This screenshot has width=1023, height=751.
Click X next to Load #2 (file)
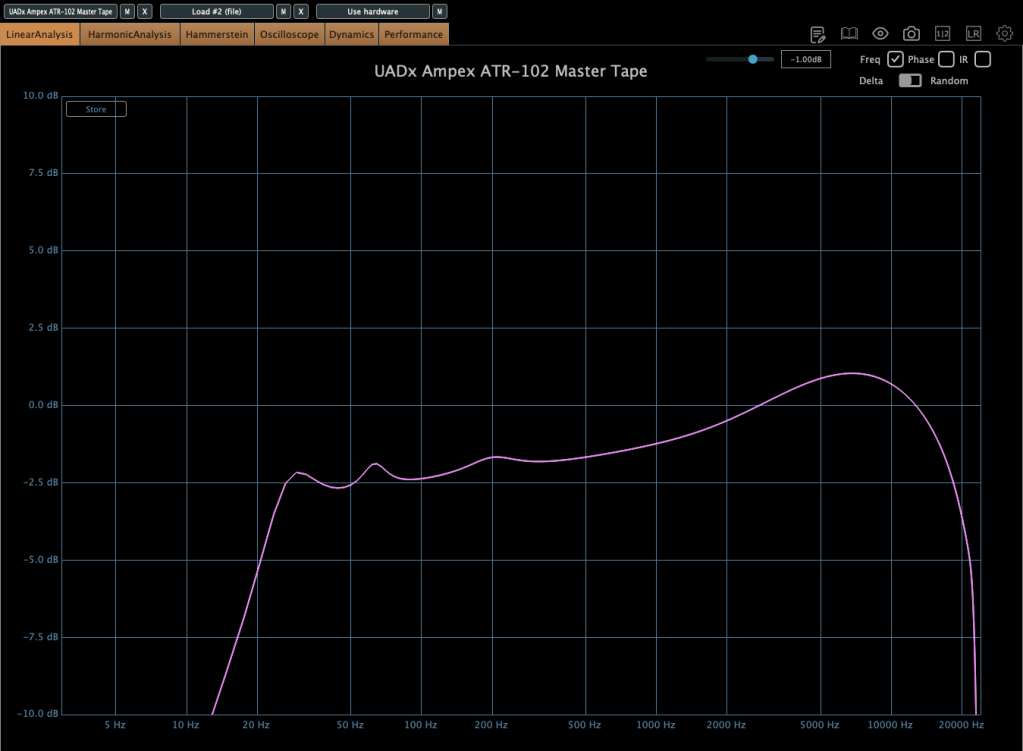pos(301,11)
